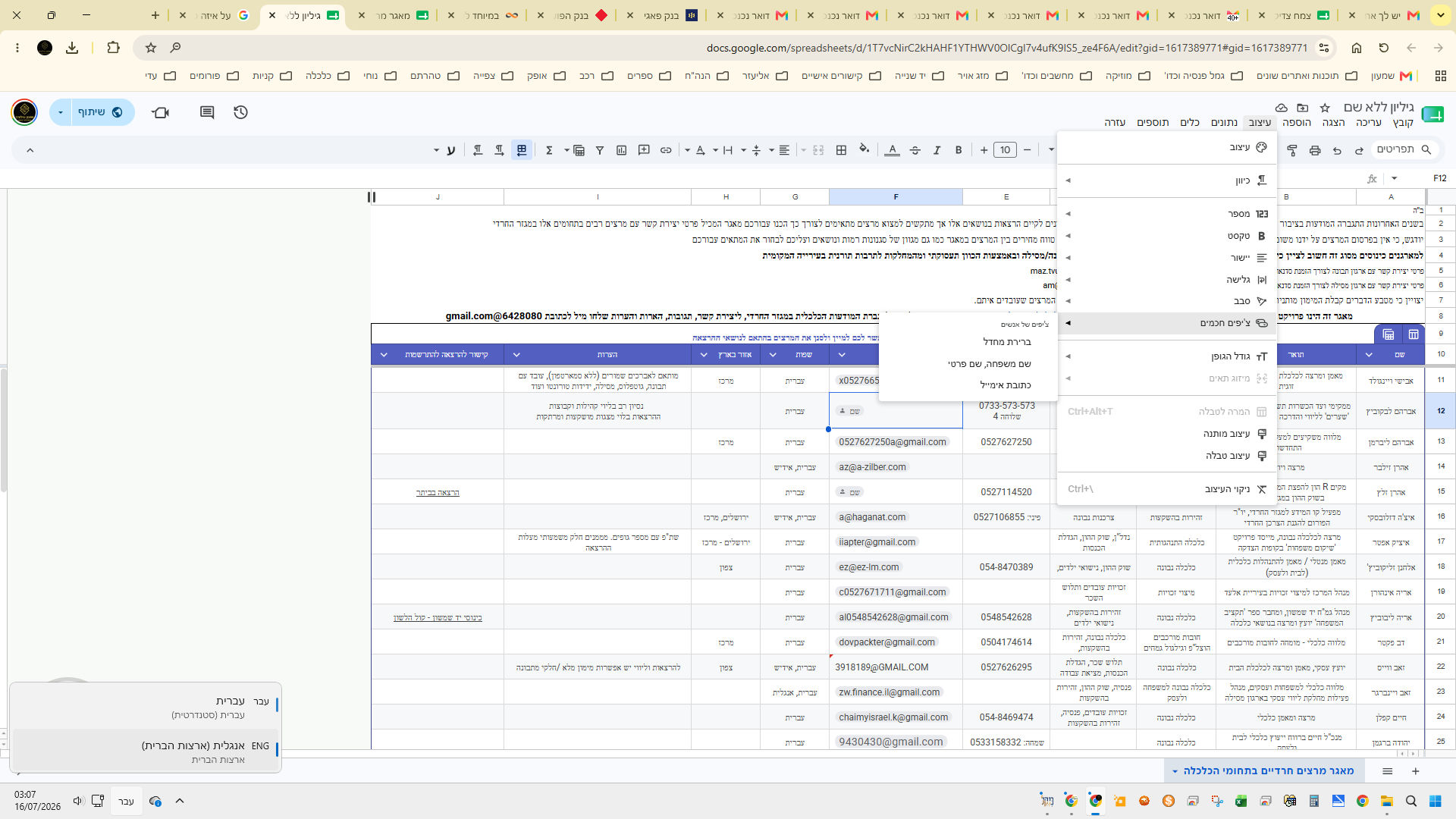Open the fill color bucket

click(864, 149)
